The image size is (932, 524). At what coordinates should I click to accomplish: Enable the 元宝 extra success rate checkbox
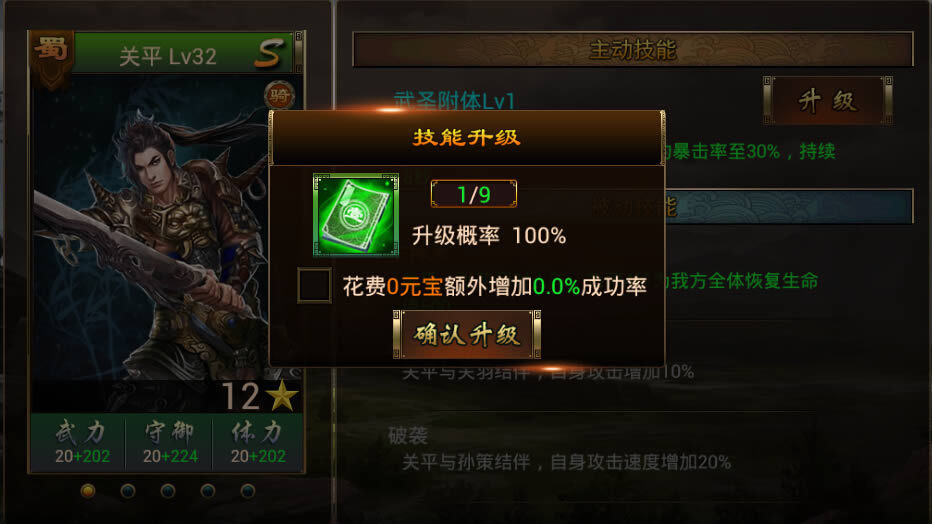click(314, 286)
